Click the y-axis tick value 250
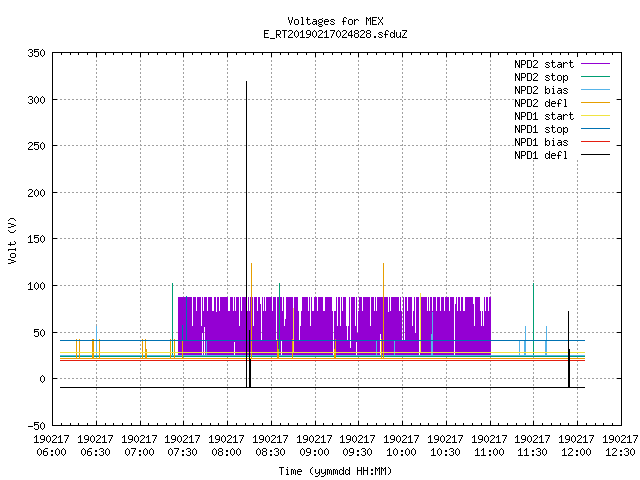 [x=36, y=146]
